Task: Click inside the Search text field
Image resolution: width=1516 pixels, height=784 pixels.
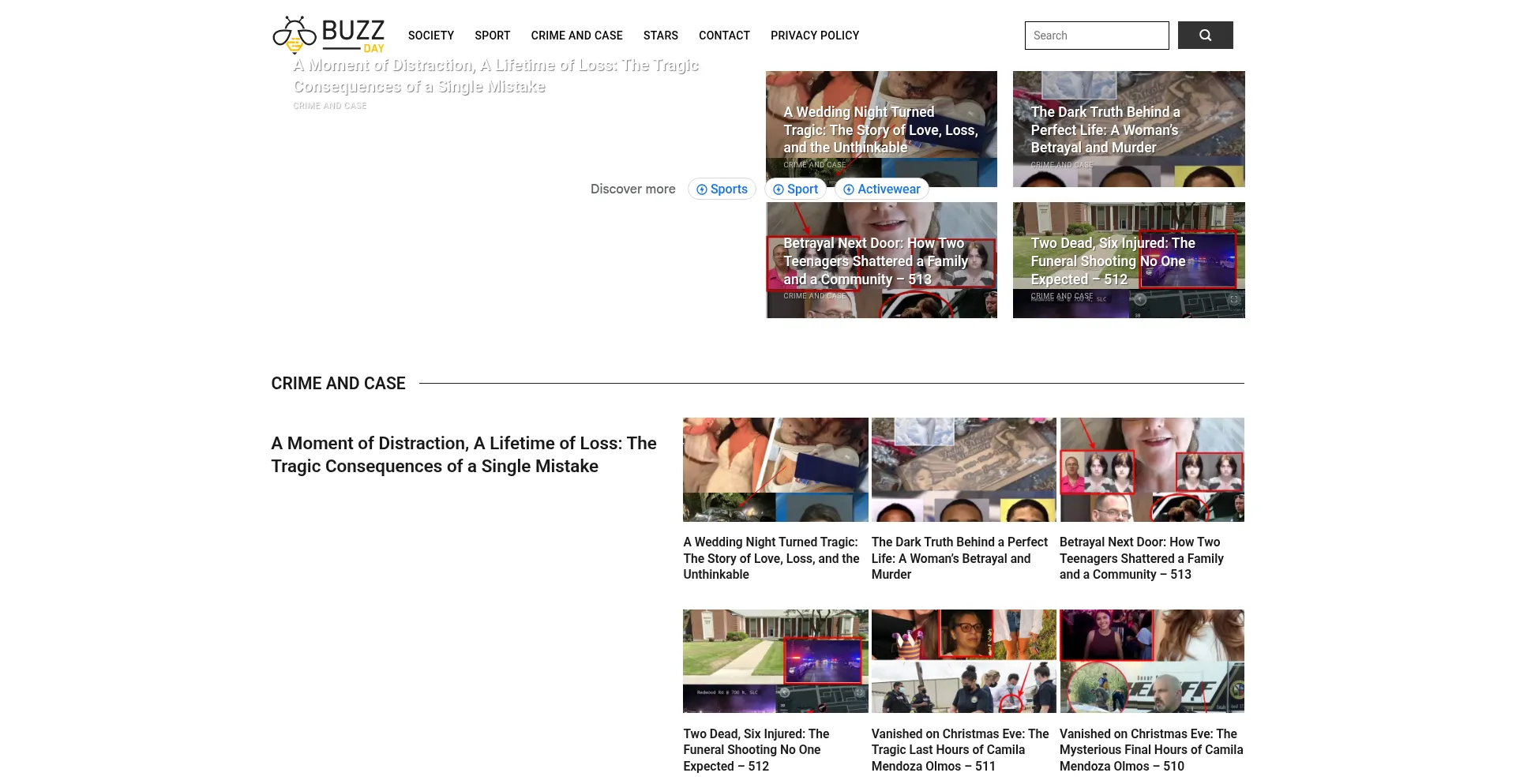Action: tap(1096, 36)
